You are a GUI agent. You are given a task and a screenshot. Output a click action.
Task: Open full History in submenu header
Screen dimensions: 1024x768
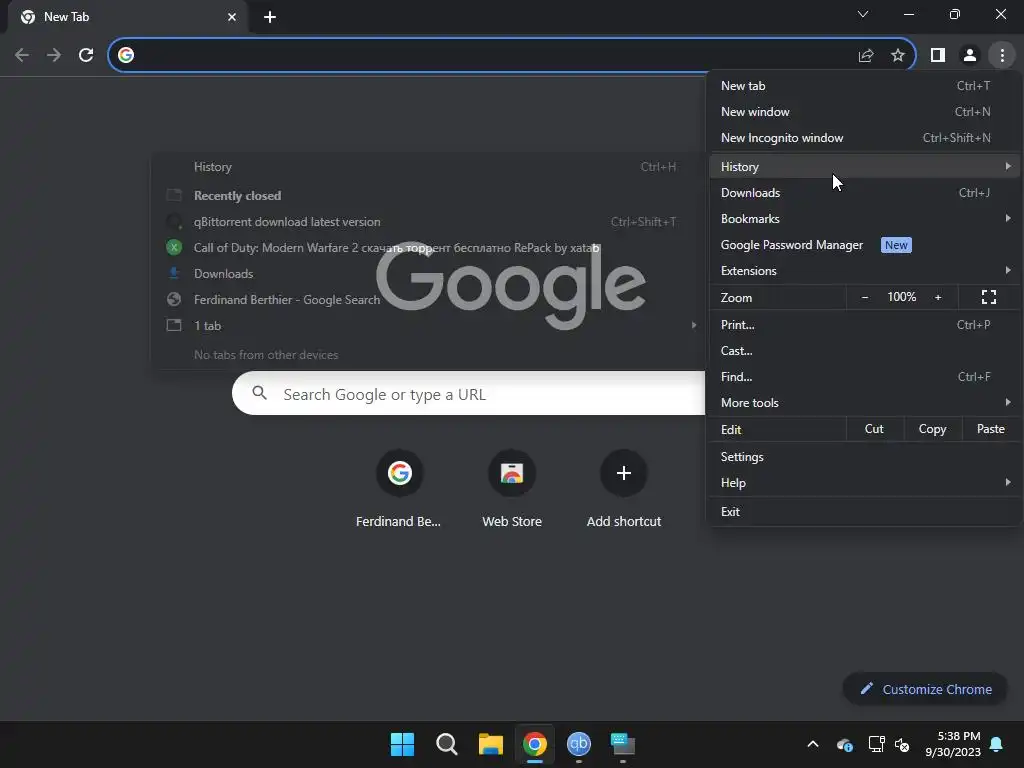[428, 167]
